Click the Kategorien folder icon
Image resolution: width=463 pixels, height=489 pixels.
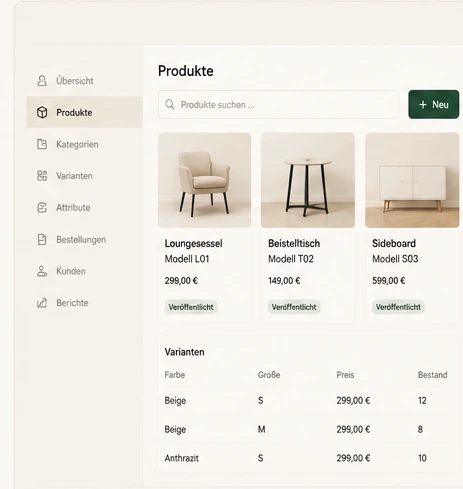coord(42,144)
